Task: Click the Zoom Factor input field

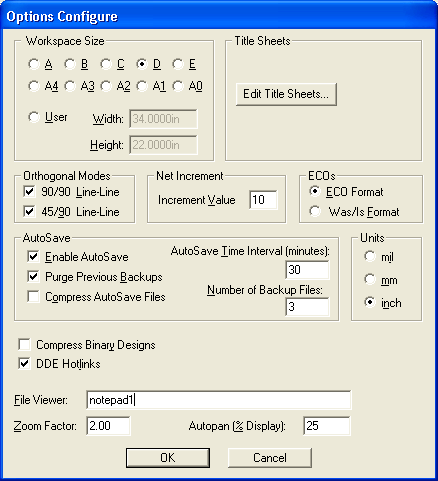Action: click(x=108, y=426)
